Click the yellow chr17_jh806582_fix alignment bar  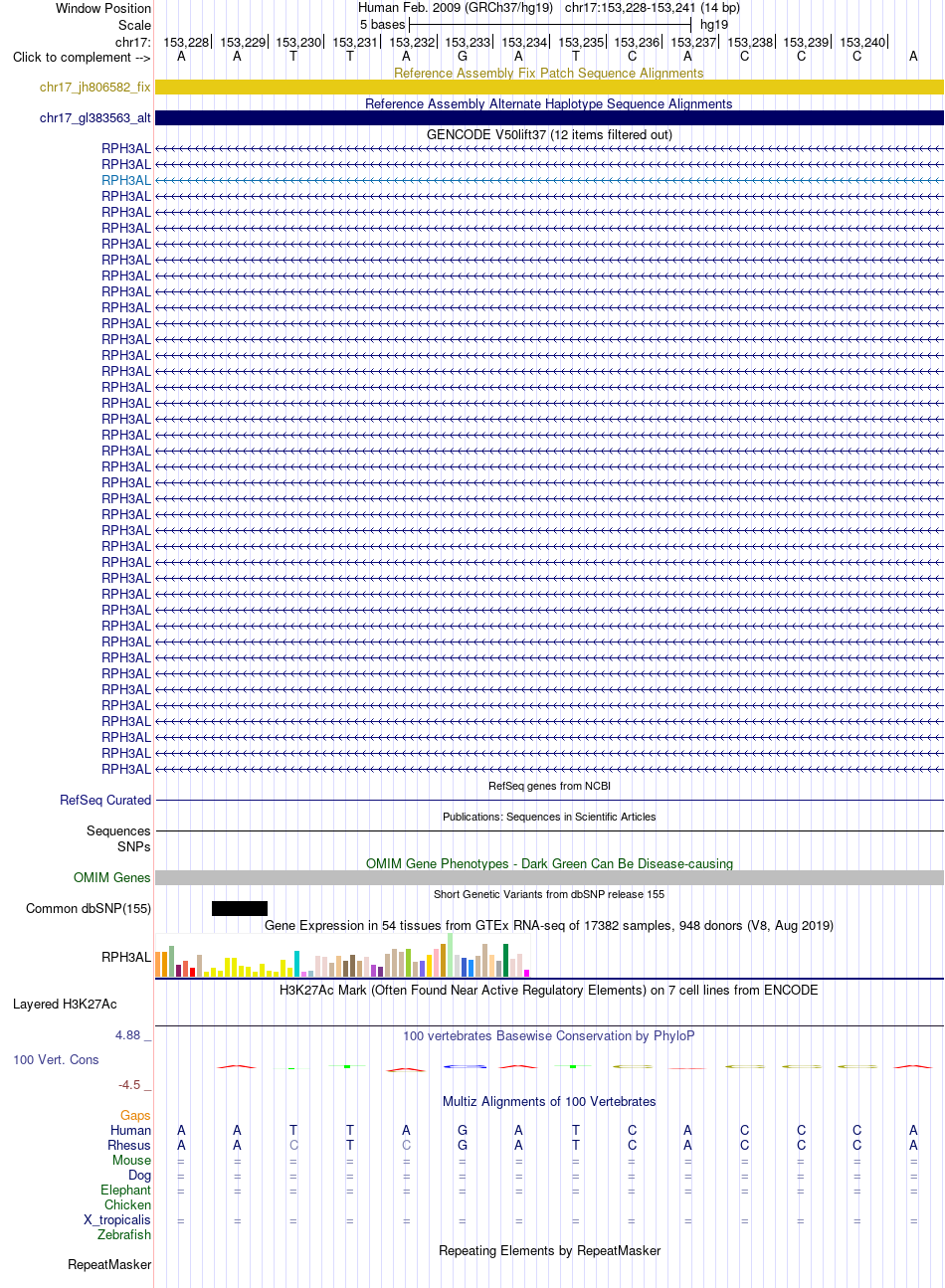pyautogui.click(x=549, y=88)
